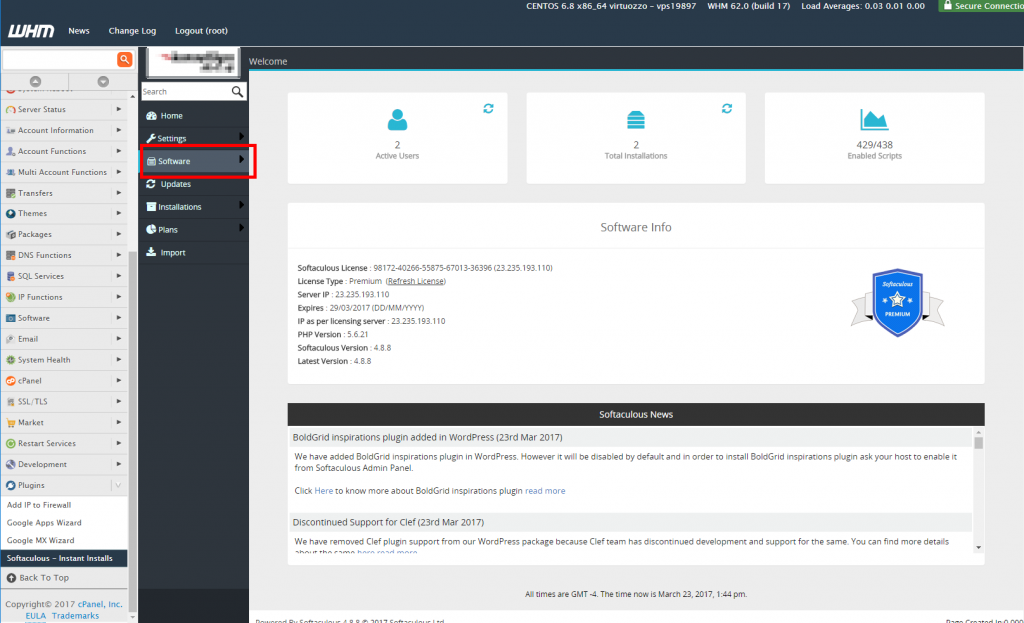1024x623 pixels.
Task: Click the WHM sidebar search field
Action: (x=59, y=59)
